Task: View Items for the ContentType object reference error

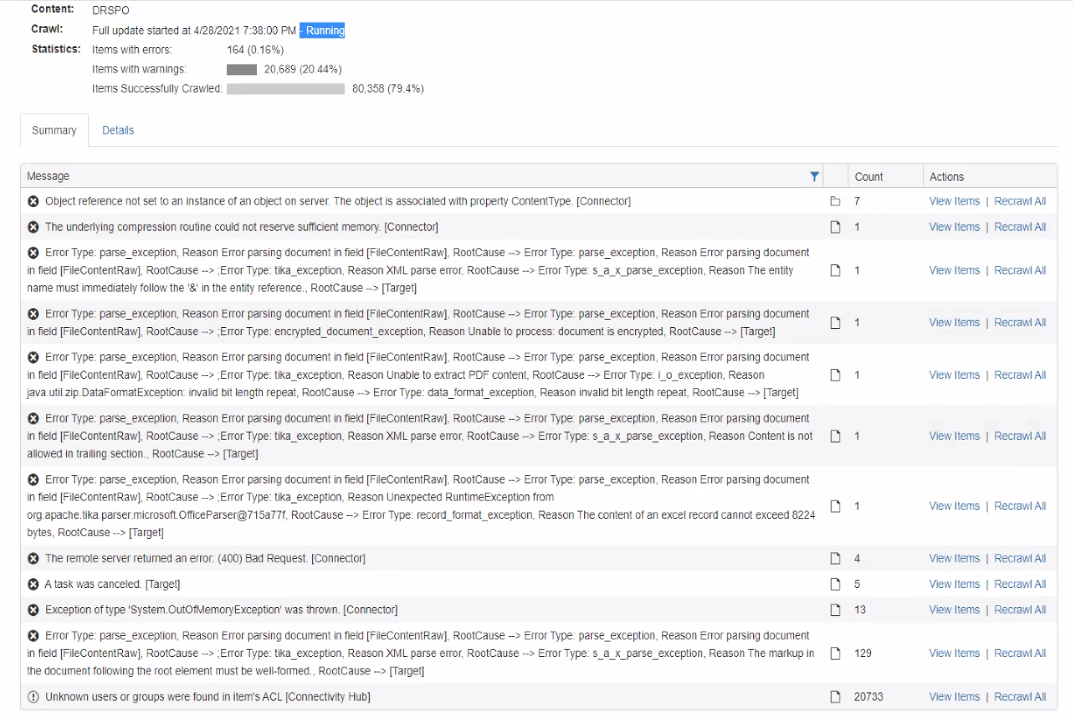Action: click(954, 202)
